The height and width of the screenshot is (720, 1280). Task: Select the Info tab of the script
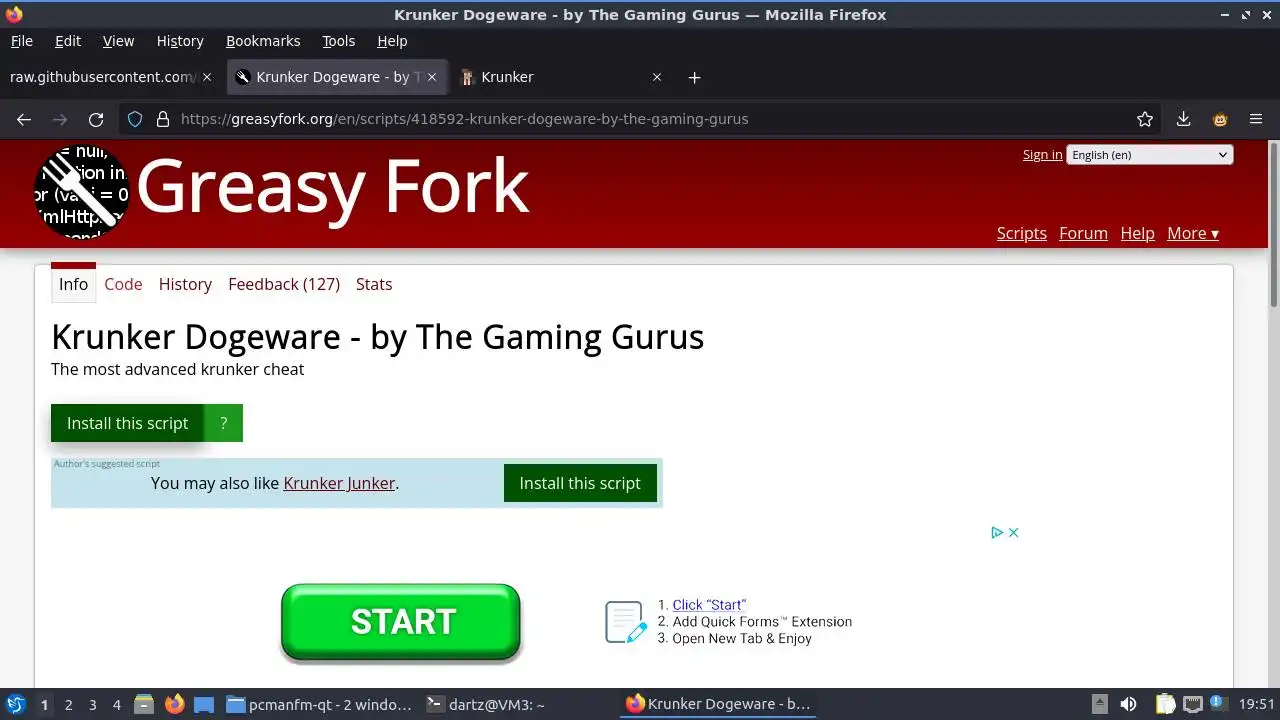click(x=73, y=284)
